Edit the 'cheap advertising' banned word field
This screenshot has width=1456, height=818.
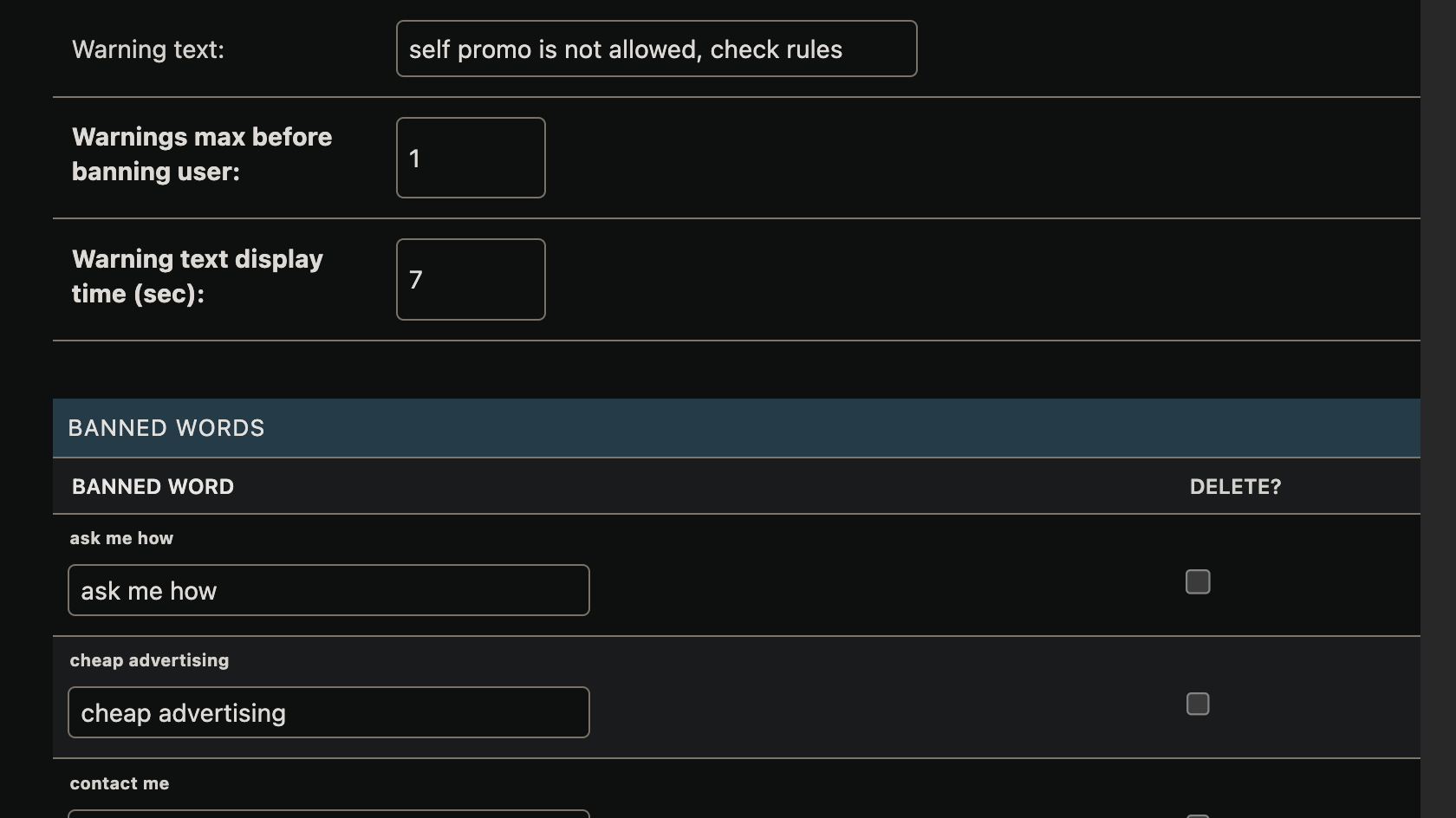click(x=328, y=713)
